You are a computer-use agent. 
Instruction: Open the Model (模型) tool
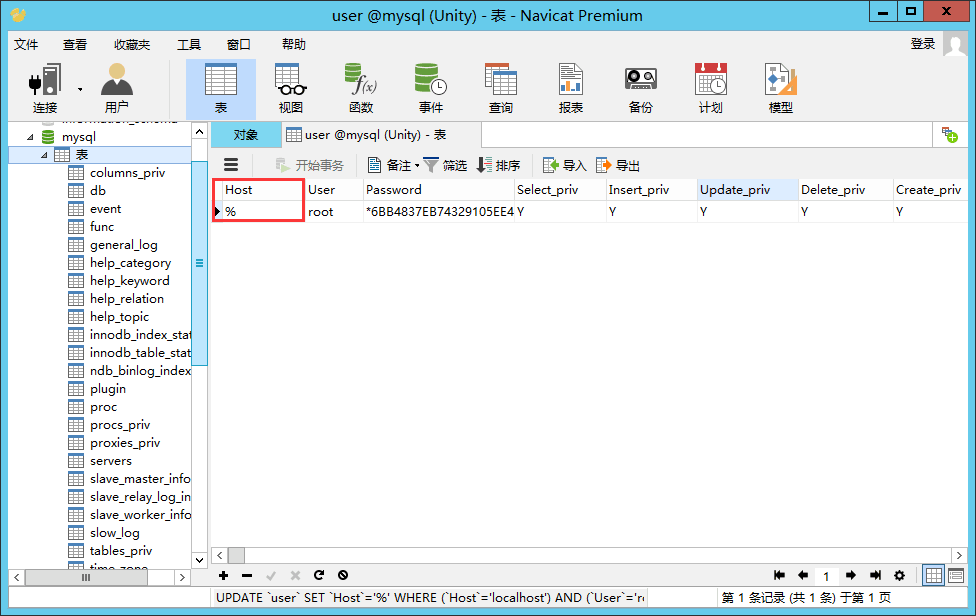point(780,87)
